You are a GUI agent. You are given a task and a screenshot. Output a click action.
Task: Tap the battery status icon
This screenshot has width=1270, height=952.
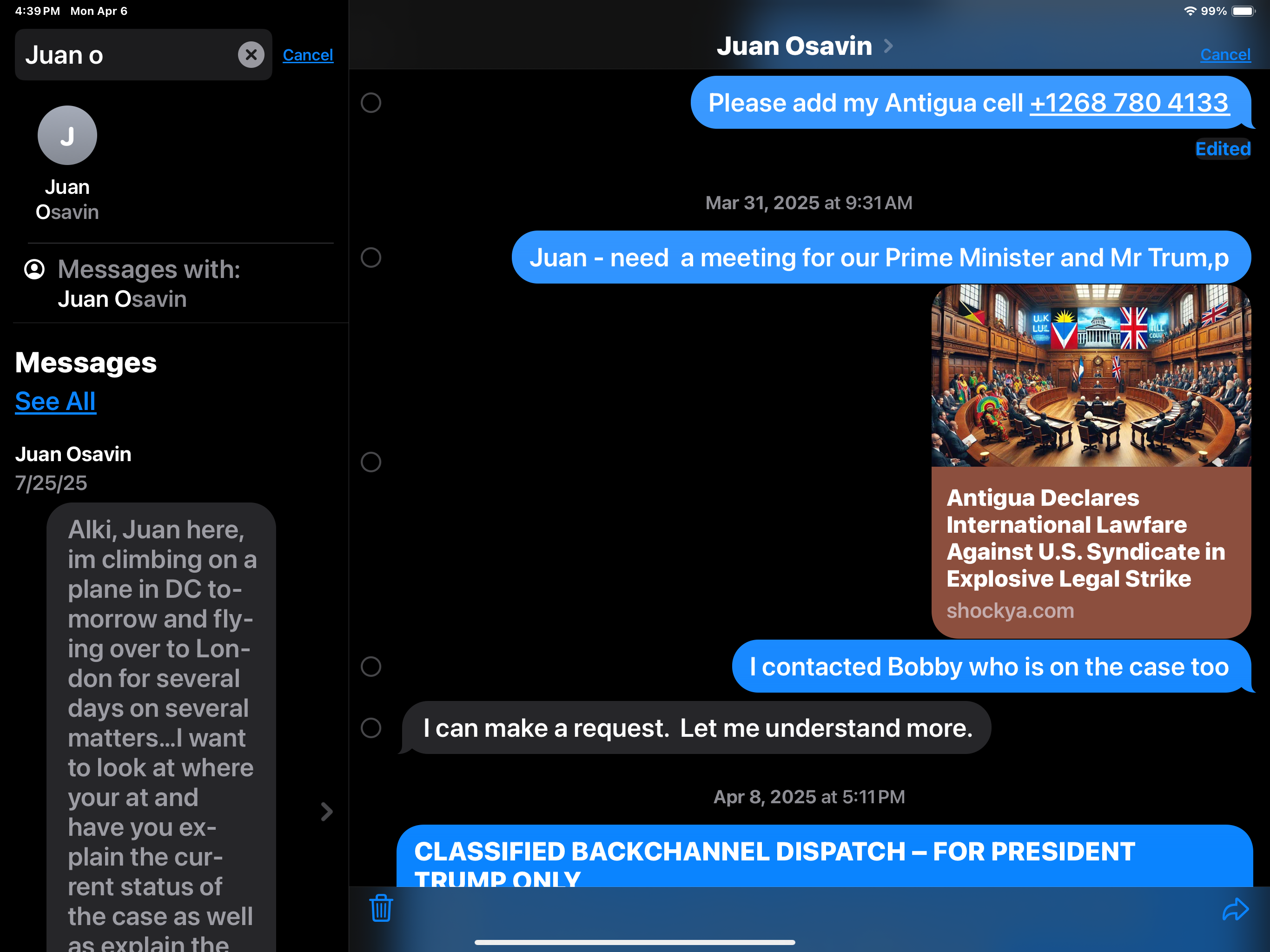(1243, 11)
